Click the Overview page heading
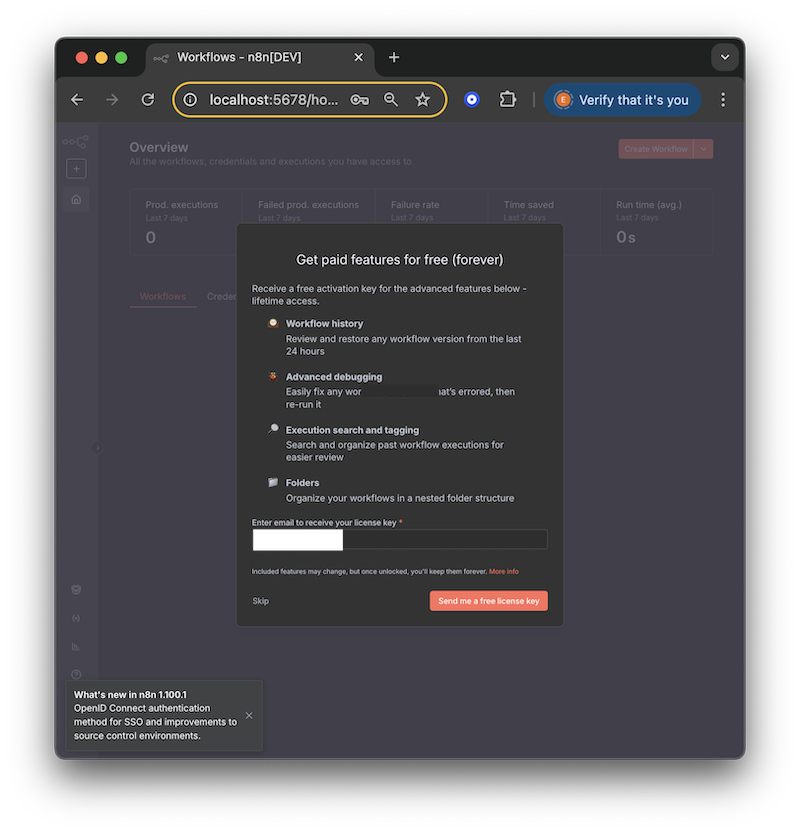 pyautogui.click(x=159, y=148)
